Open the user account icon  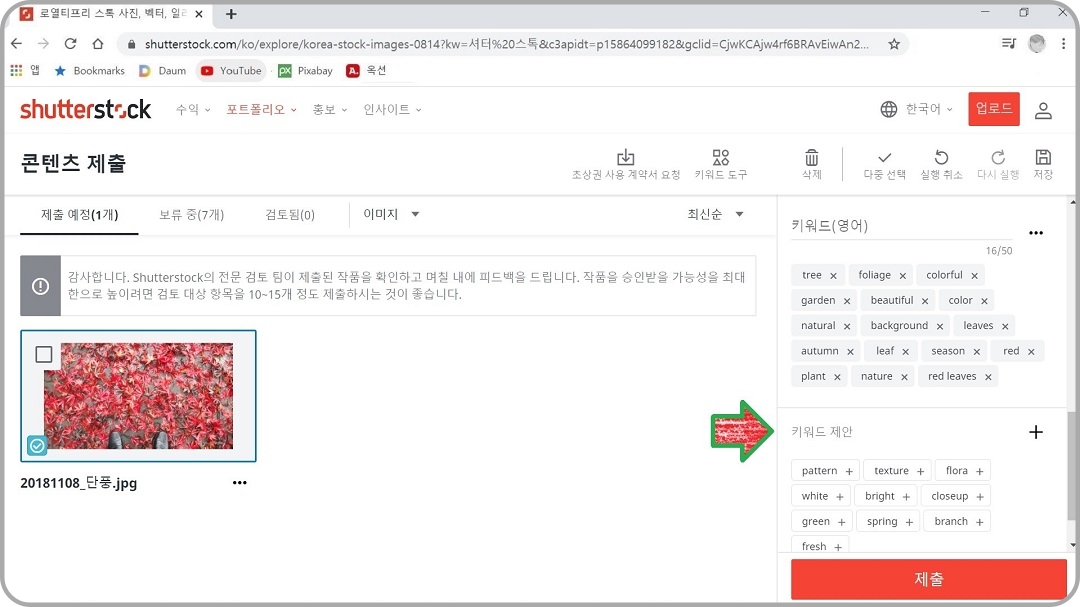point(1043,110)
